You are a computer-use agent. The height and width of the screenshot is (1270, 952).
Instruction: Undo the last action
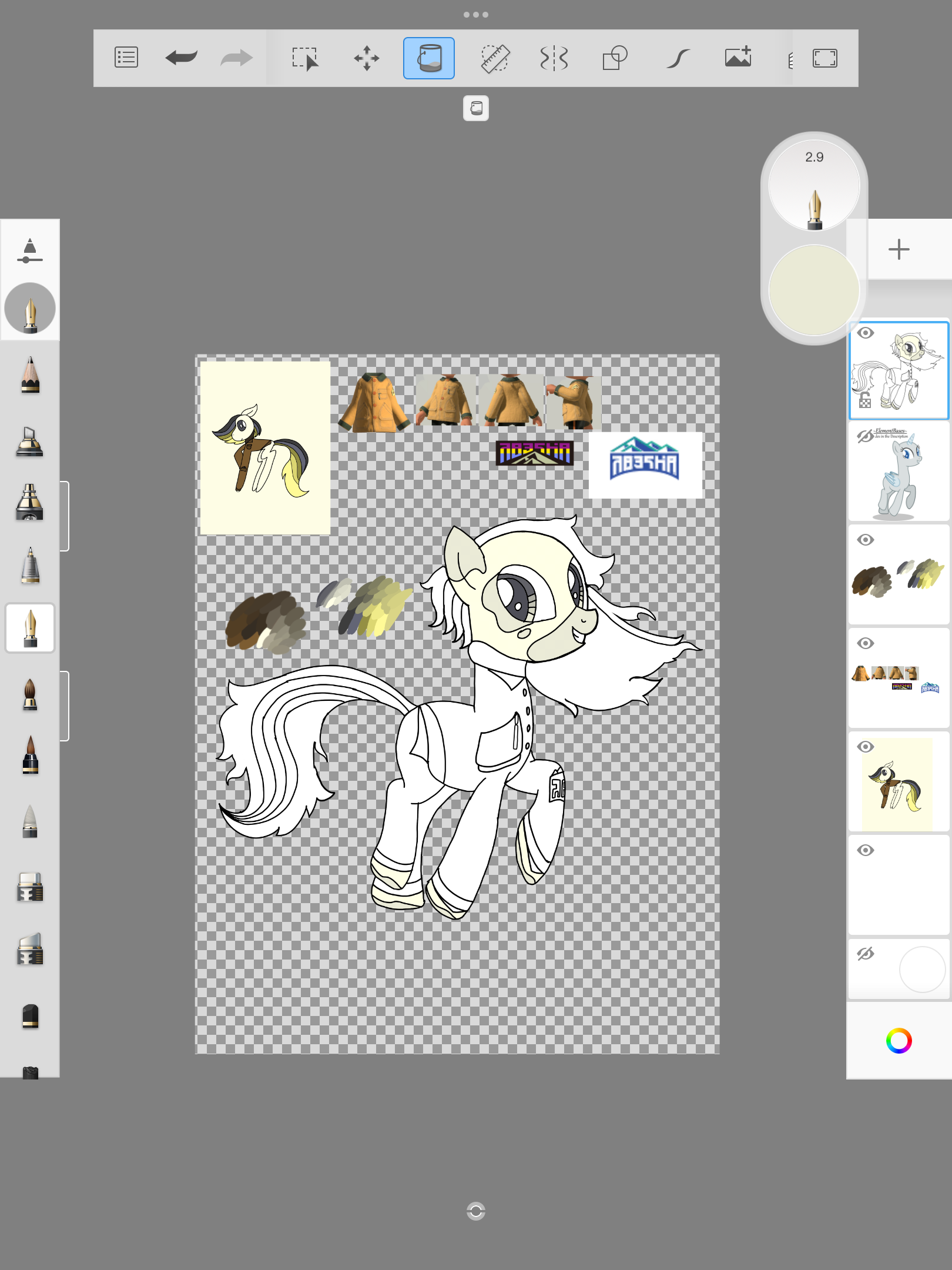click(181, 58)
